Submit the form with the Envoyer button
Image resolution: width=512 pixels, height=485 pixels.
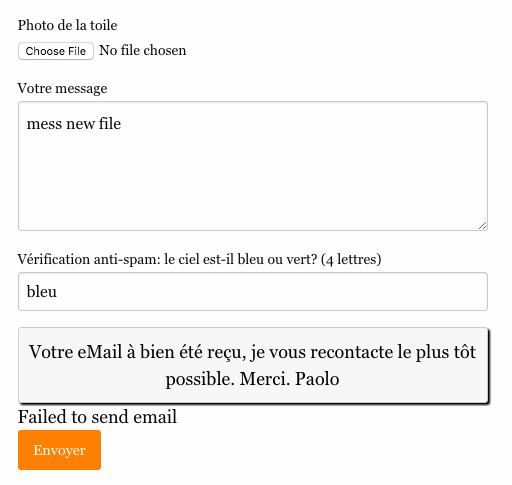[59, 450]
